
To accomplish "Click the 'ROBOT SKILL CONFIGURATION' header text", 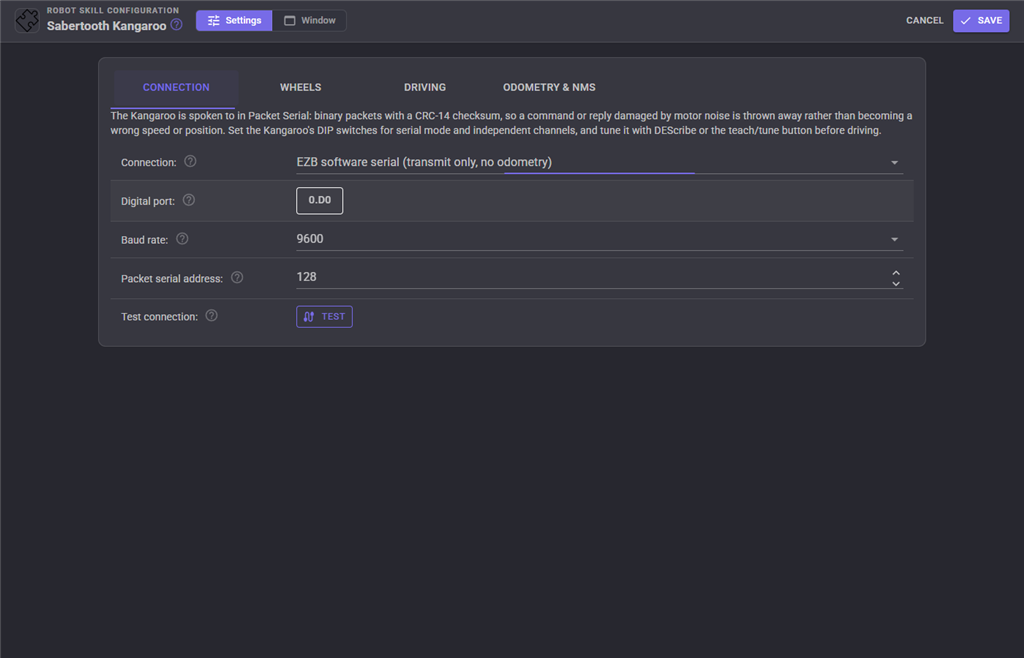I will click(x=112, y=10).
